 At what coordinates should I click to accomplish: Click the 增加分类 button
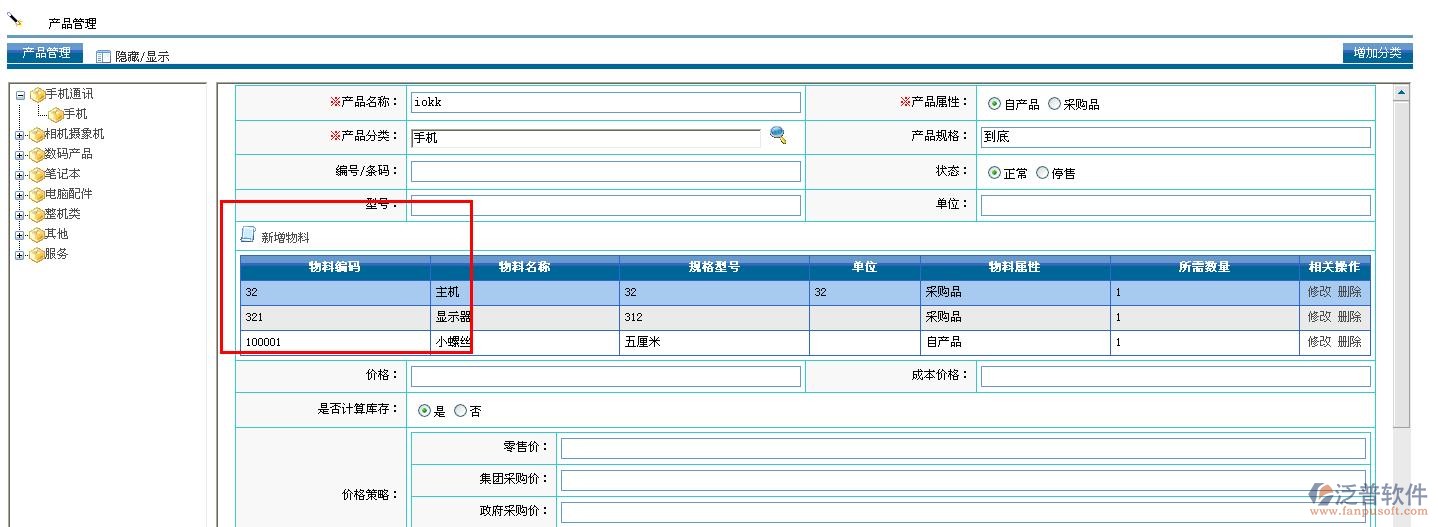point(1377,53)
